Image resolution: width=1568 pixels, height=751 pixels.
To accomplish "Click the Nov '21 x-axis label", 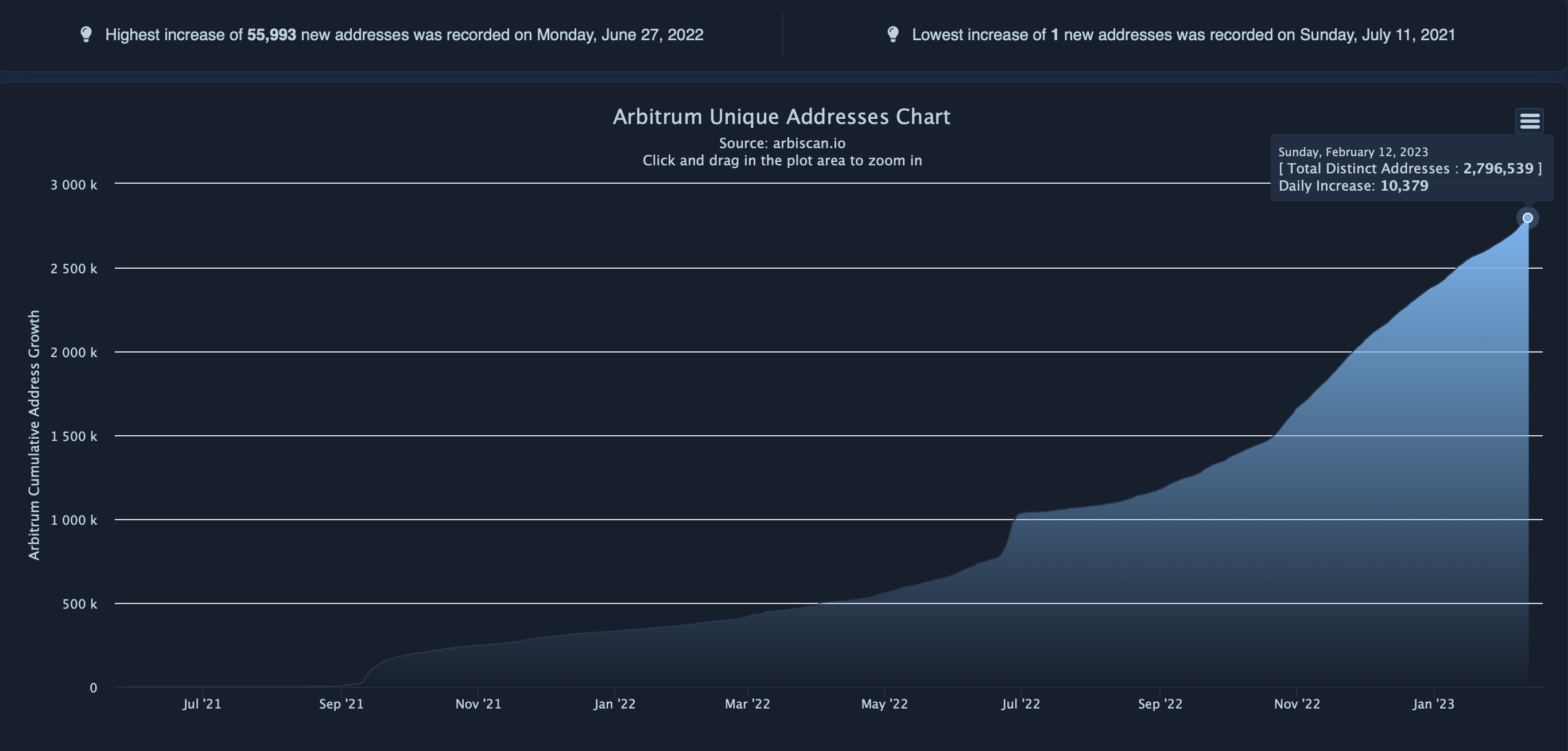I will pyautogui.click(x=478, y=704).
